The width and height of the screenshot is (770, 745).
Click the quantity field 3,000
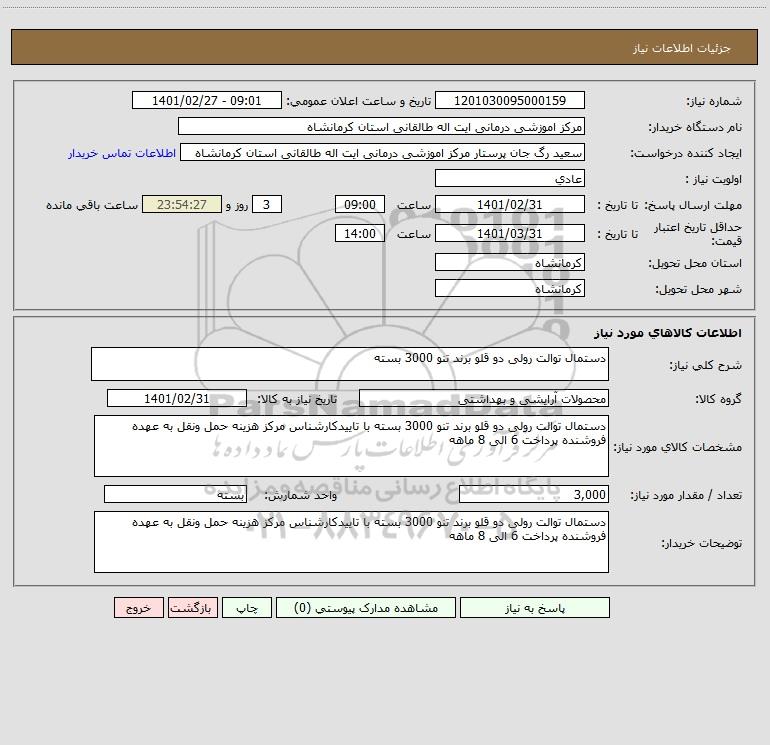(534, 494)
